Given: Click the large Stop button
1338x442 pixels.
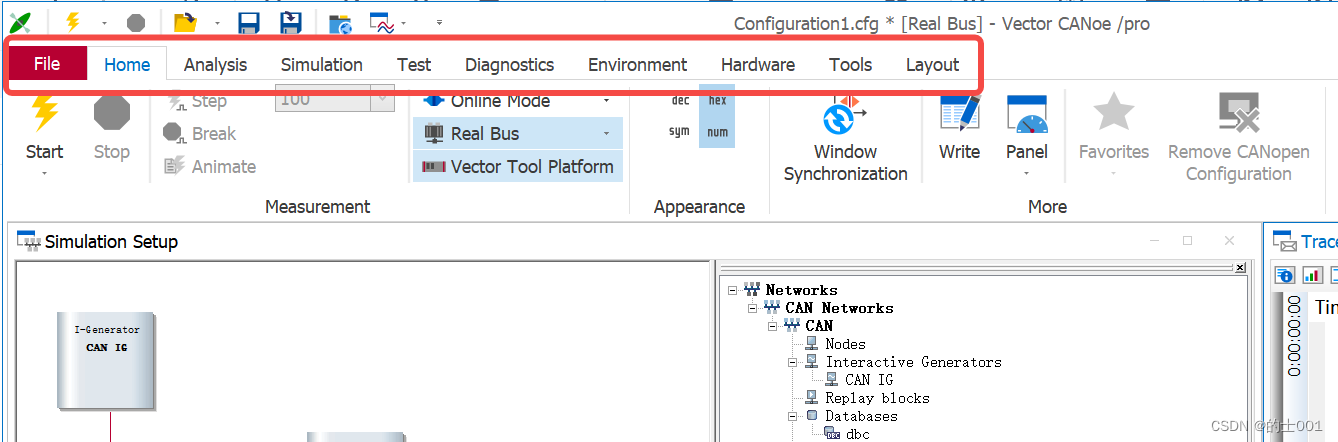Looking at the screenshot, I should (x=112, y=126).
